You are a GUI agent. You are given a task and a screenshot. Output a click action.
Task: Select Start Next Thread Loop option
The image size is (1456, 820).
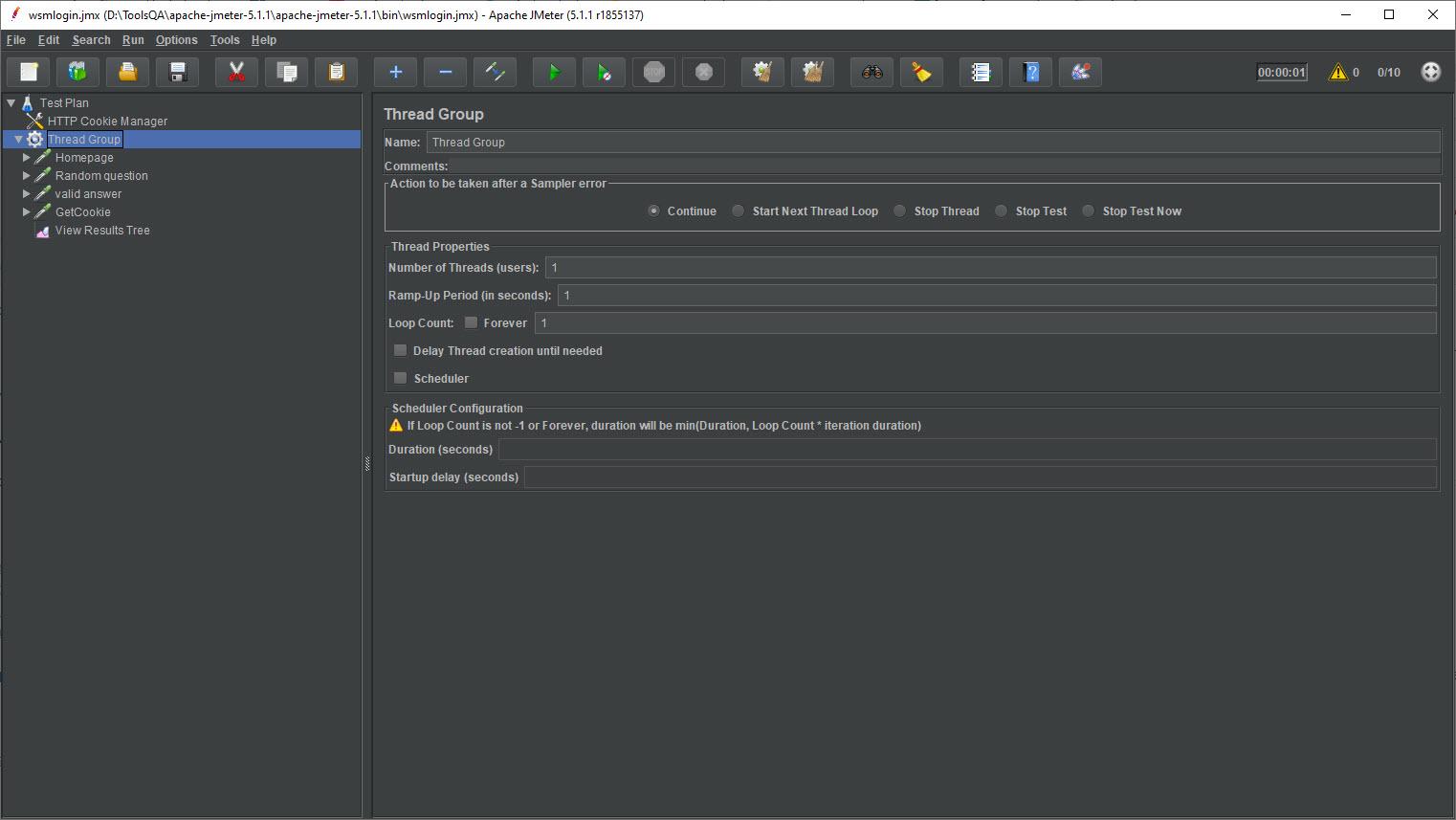(739, 211)
